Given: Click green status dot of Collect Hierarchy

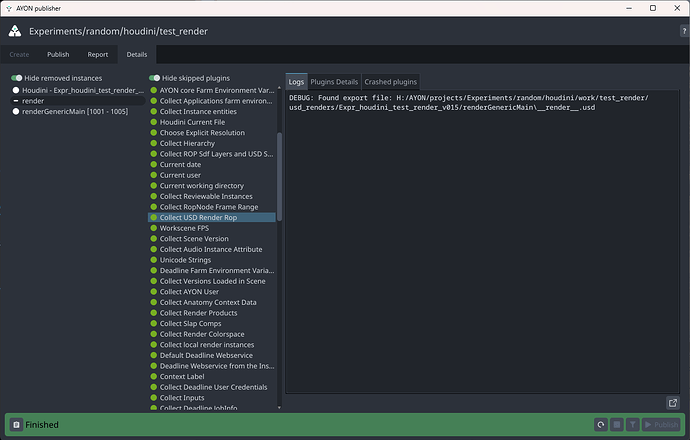Looking at the screenshot, I should (154, 143).
